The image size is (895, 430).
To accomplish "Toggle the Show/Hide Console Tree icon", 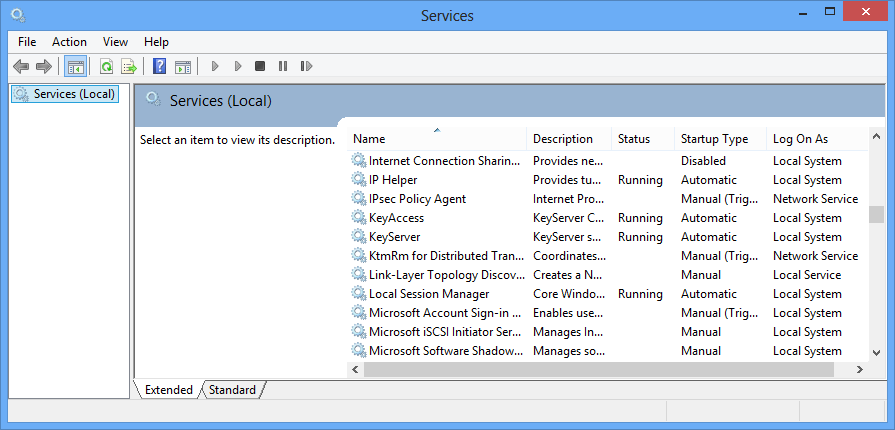I will click(75, 66).
